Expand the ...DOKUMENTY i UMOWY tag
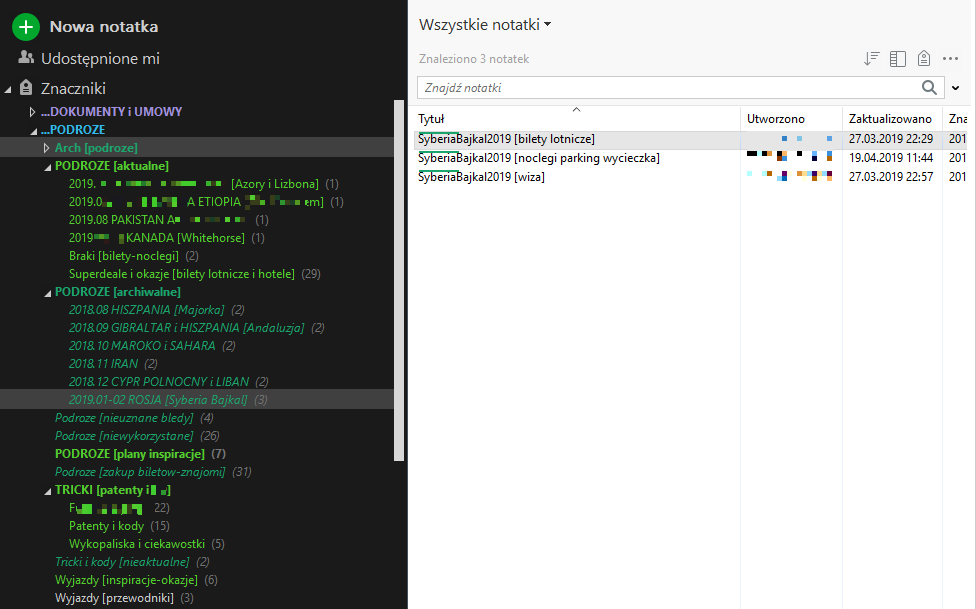Image resolution: width=976 pixels, height=609 pixels. tap(32, 112)
